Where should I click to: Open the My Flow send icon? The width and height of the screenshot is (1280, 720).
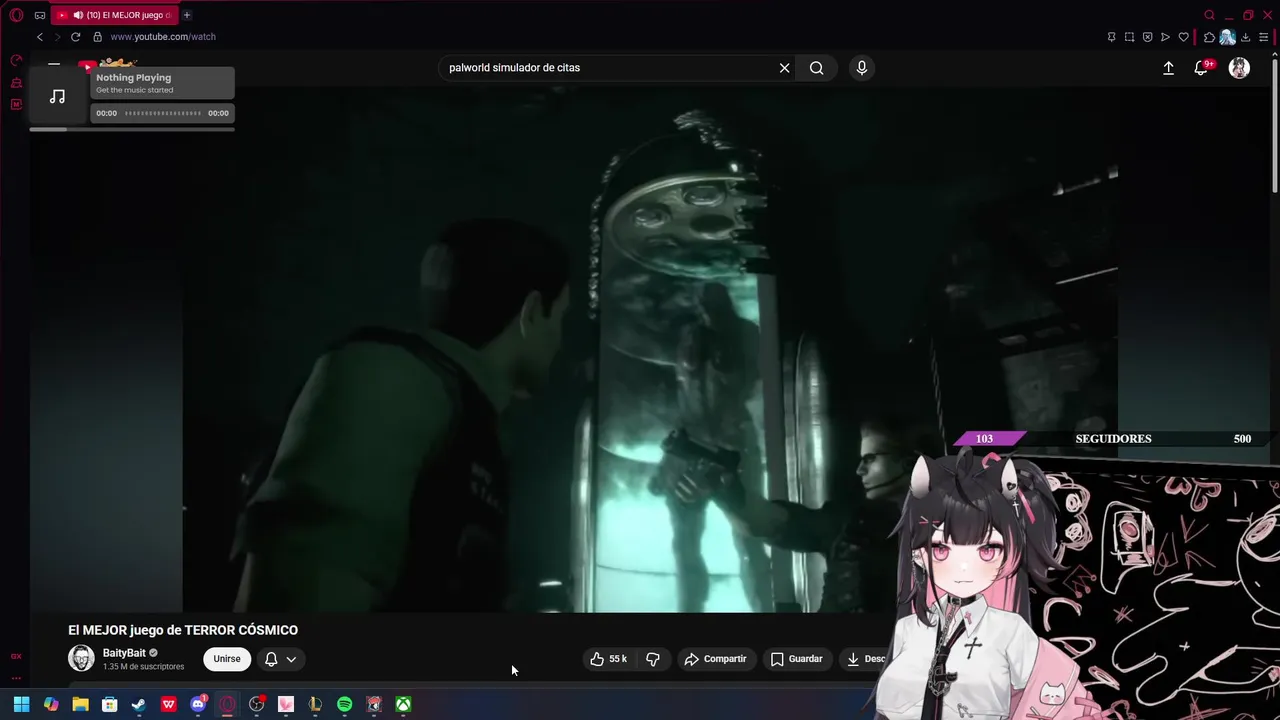(x=1165, y=37)
